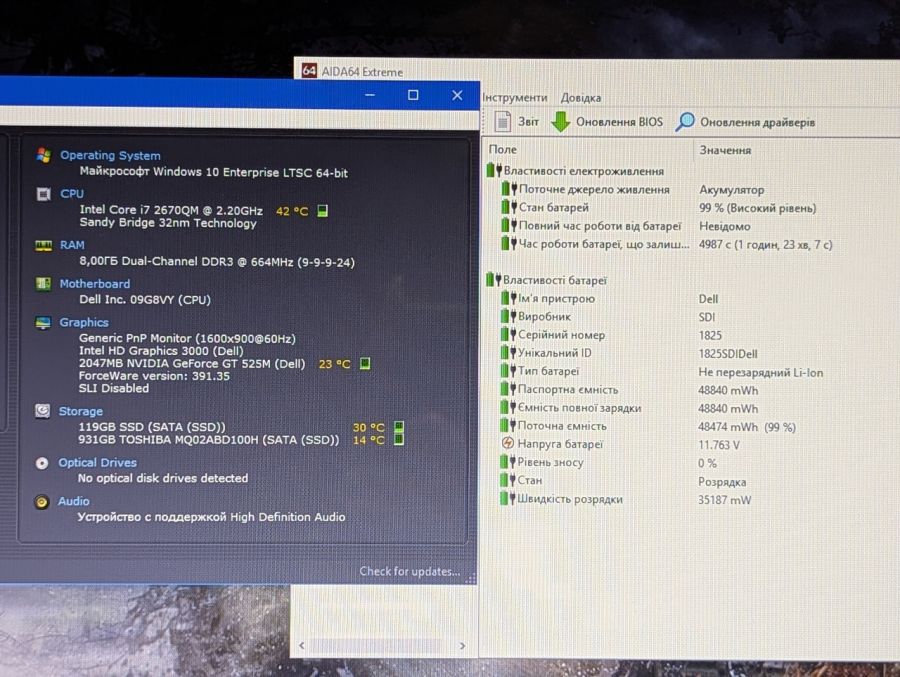Open the Інструменти menu in AIDA64
Screen dimensions: 900x677
click(x=515, y=98)
